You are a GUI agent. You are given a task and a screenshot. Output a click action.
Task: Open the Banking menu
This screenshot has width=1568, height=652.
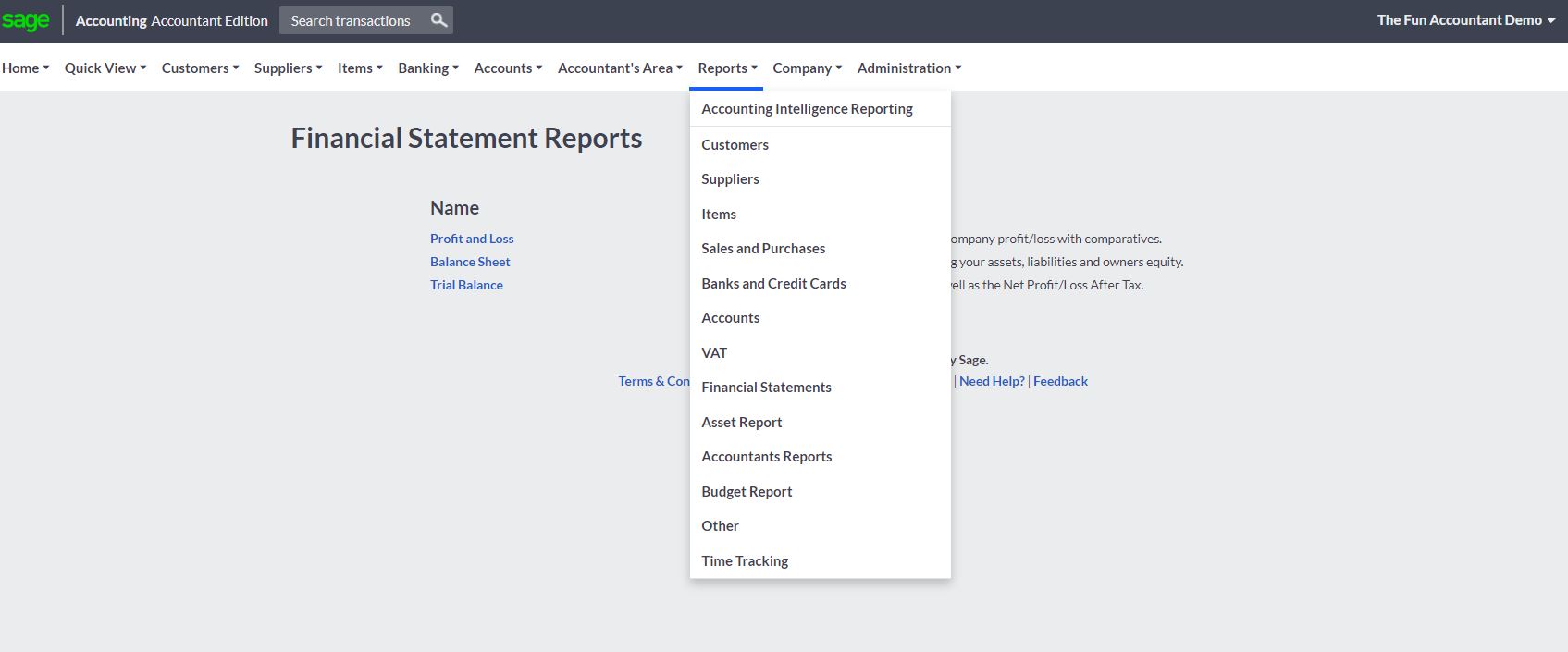click(x=428, y=68)
